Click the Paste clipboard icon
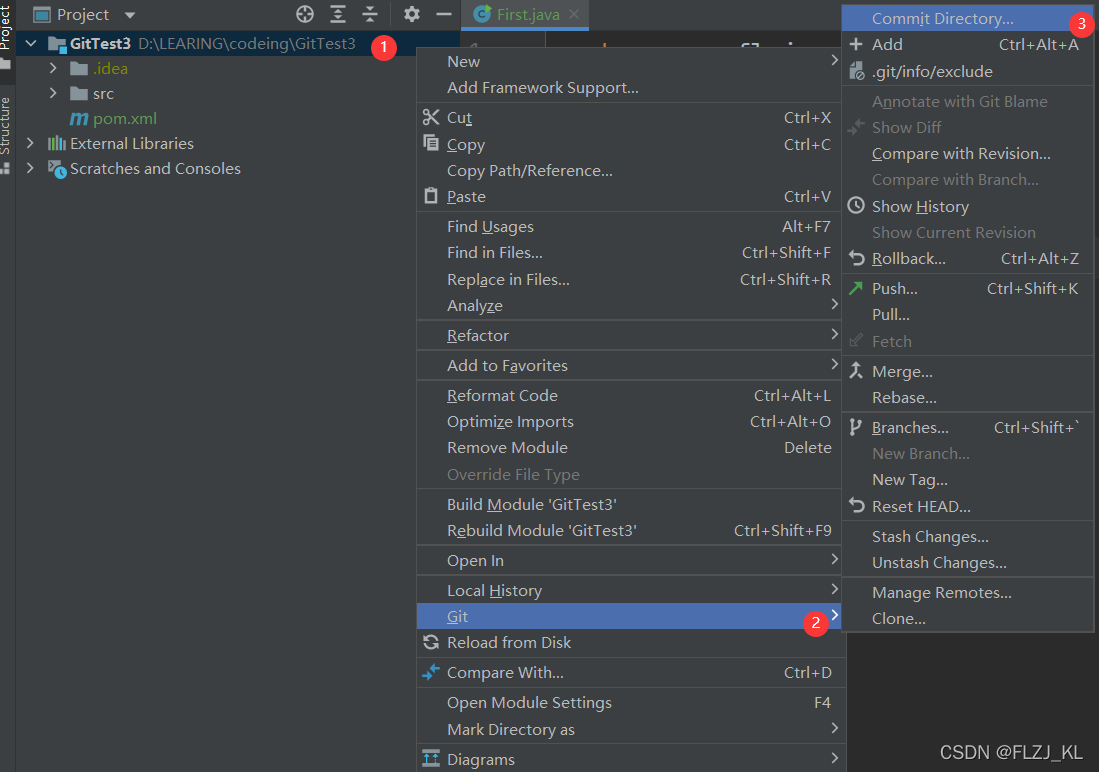 point(431,196)
